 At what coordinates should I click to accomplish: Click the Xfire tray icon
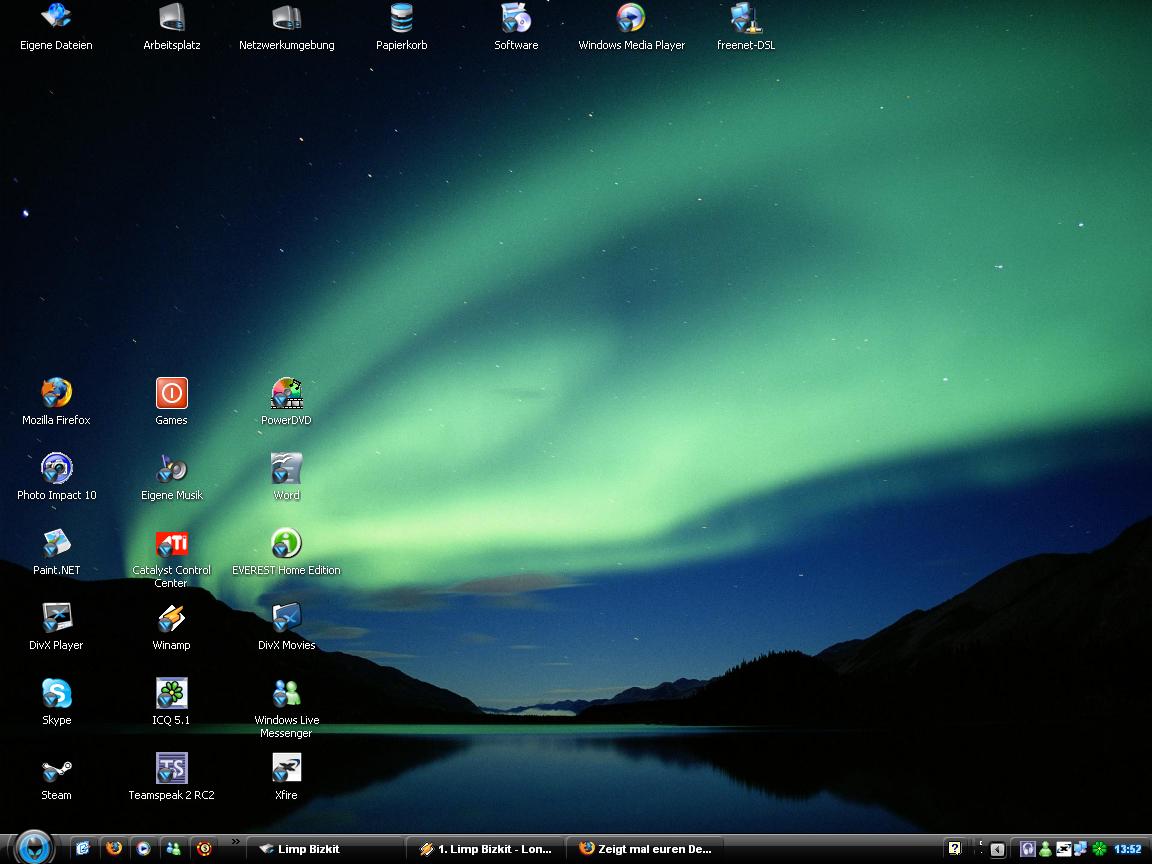pos(1063,849)
